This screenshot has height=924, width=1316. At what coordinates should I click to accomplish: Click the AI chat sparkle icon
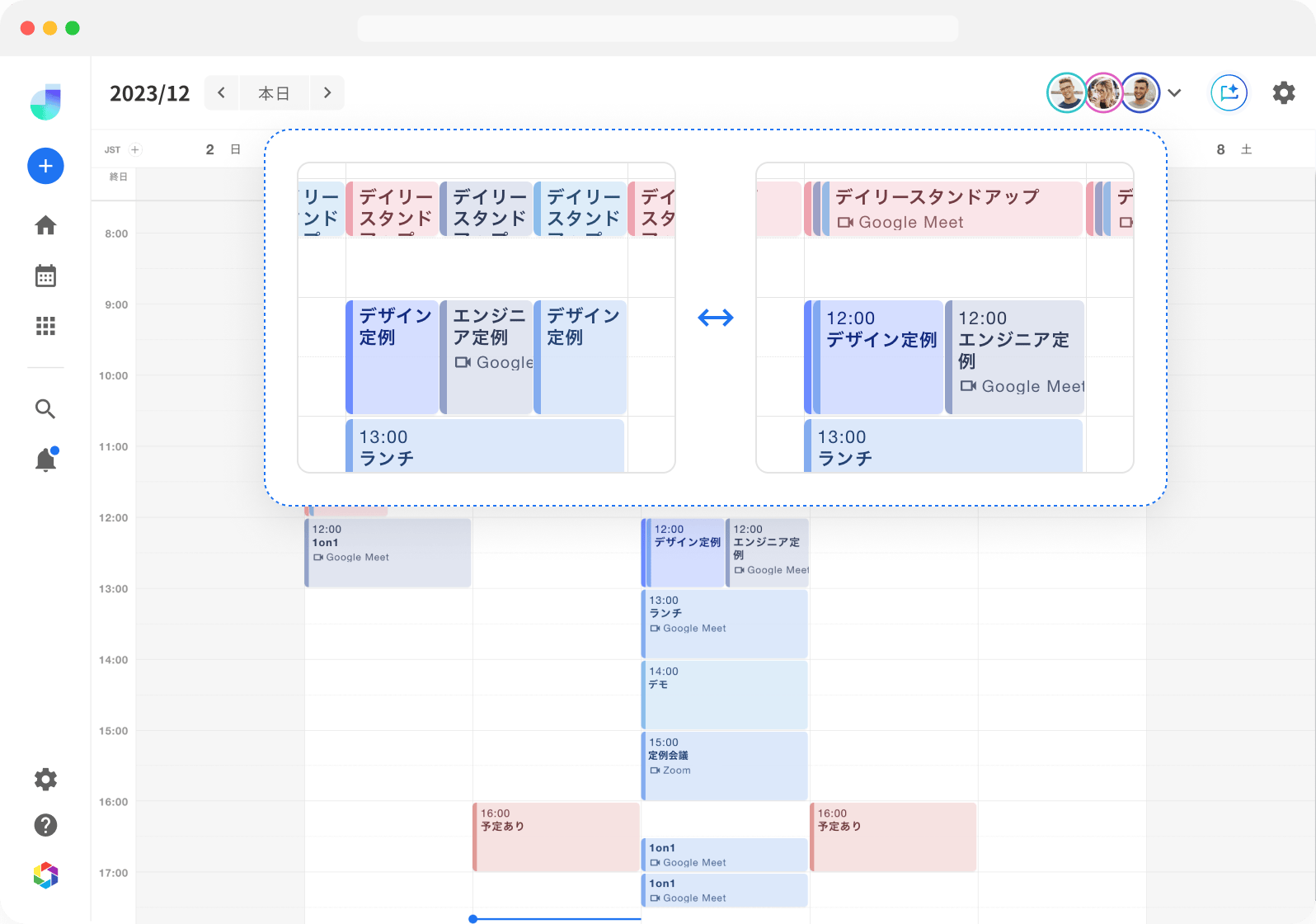1229,92
